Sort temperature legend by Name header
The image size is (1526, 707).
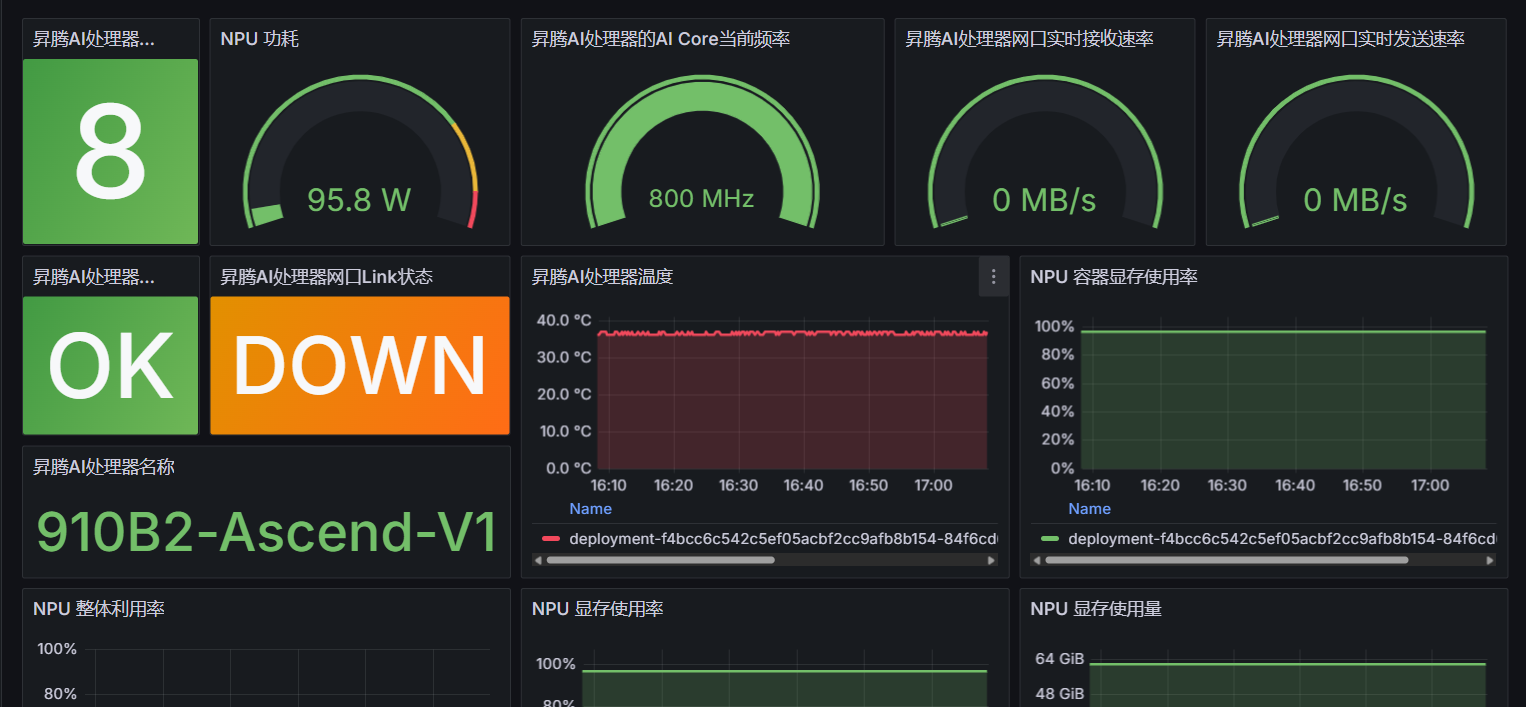590,509
